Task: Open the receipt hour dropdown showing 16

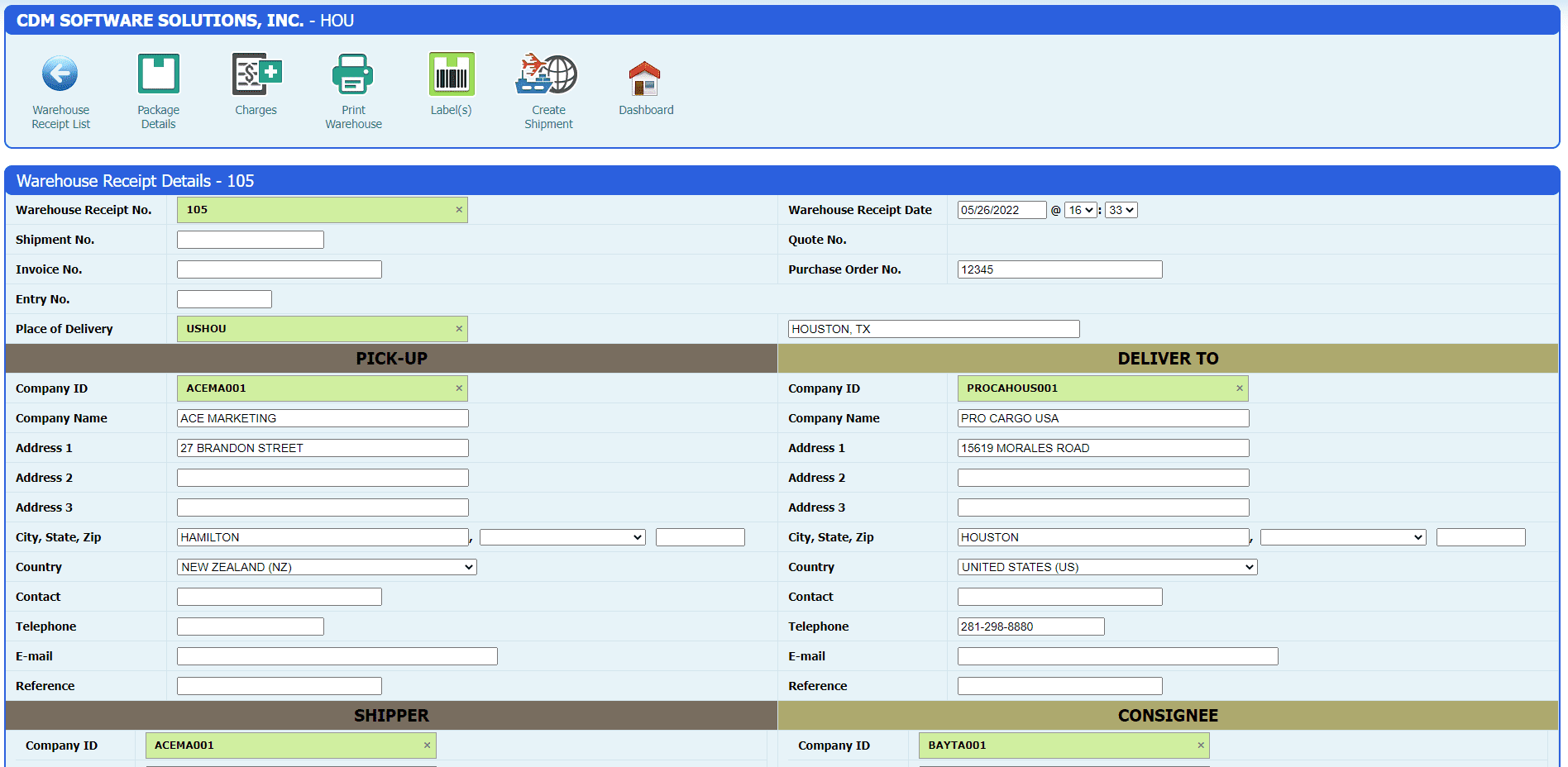Action: click(1081, 210)
